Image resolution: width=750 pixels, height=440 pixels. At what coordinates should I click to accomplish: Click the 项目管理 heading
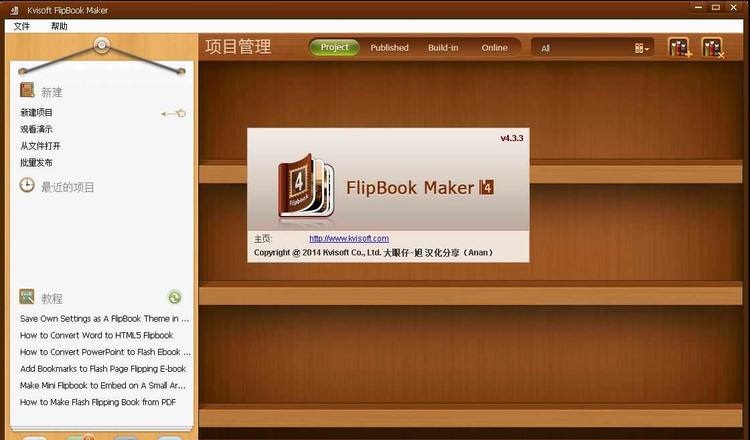tap(238, 47)
